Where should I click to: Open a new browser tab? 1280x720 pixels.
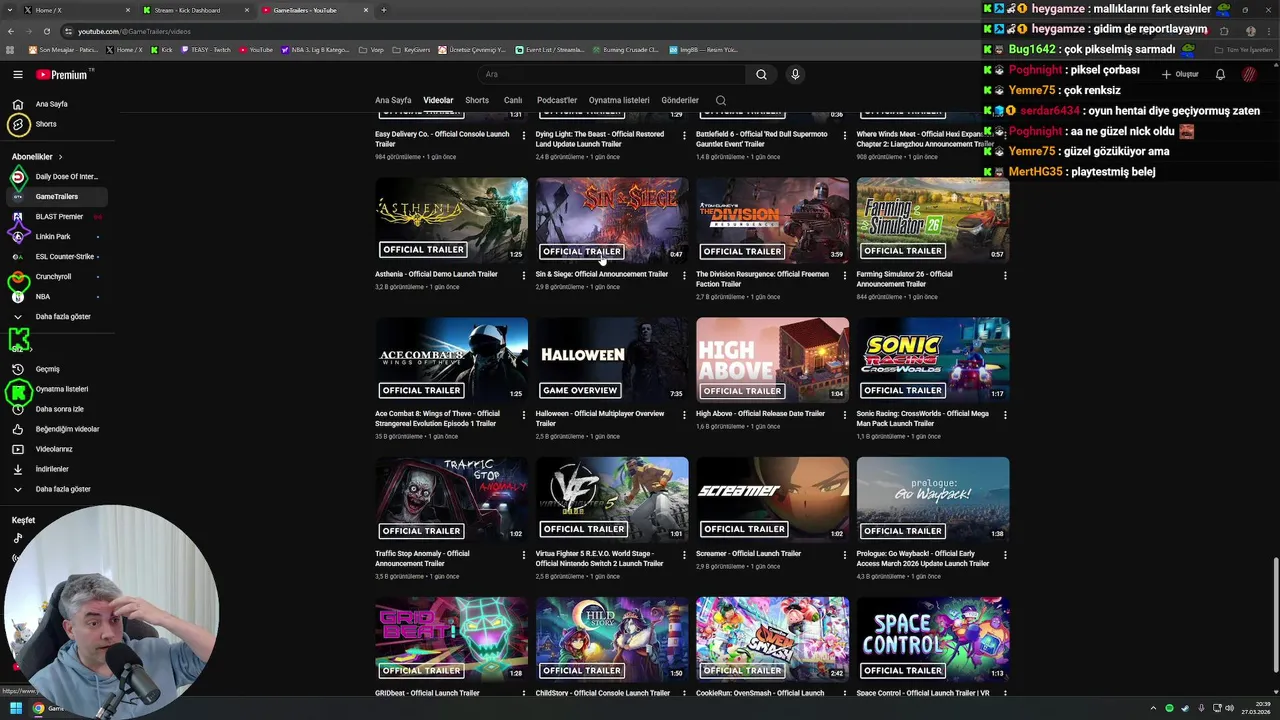(x=384, y=10)
